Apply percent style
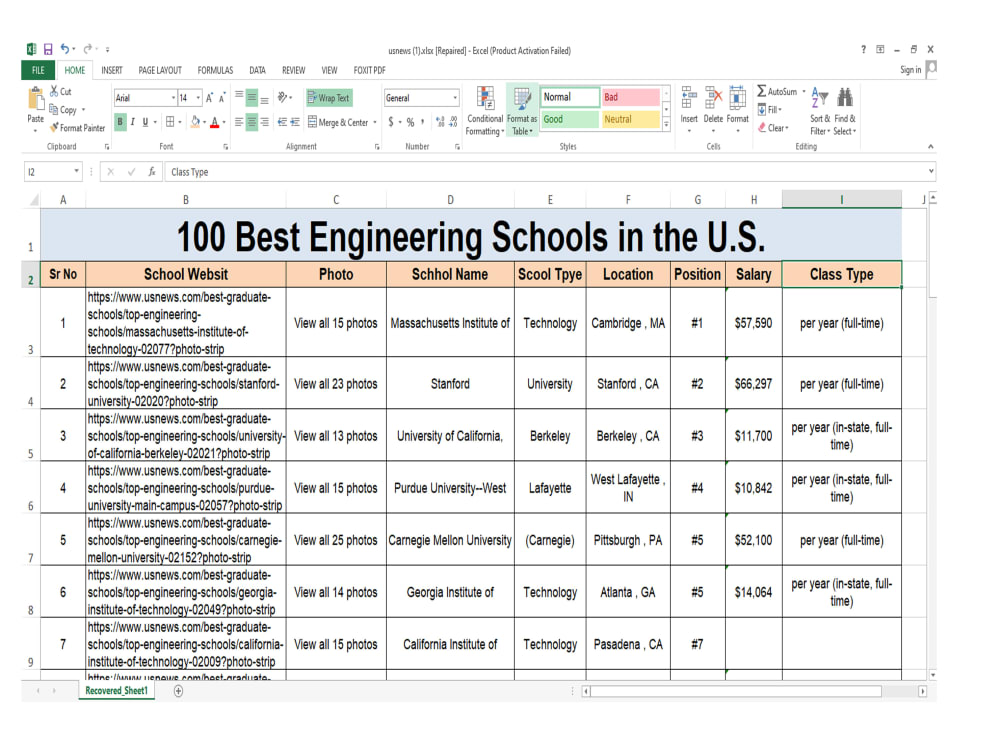Image resolution: width=1000 pixels, height=750 pixels. pos(410,122)
